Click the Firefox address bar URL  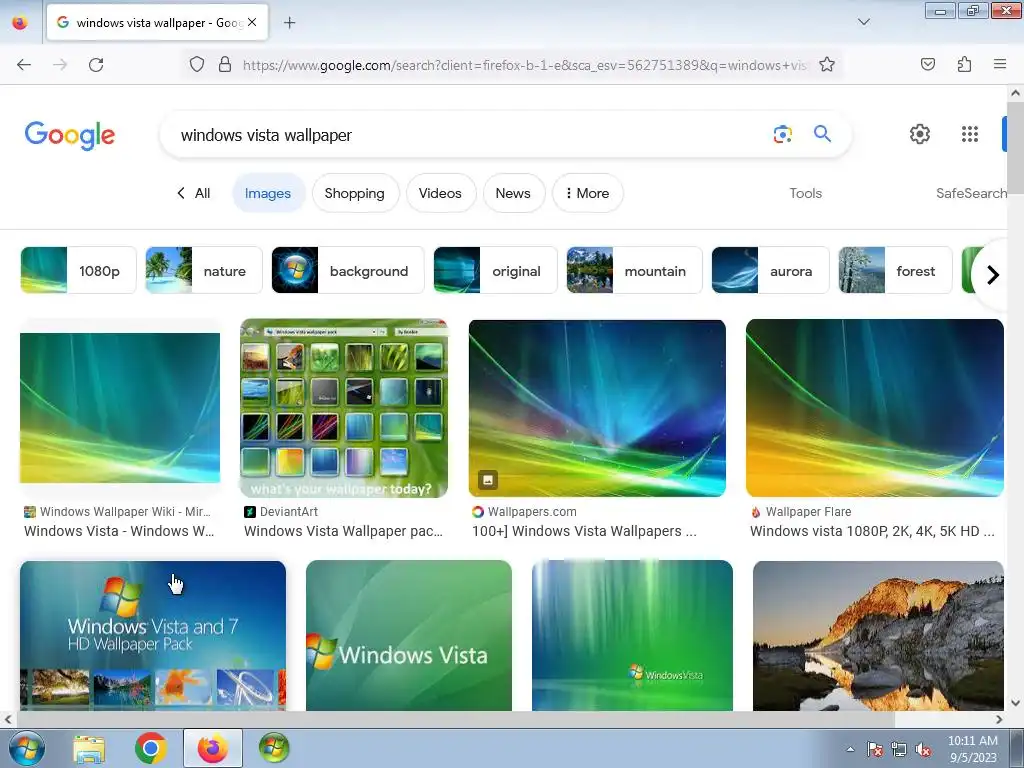[524, 65]
